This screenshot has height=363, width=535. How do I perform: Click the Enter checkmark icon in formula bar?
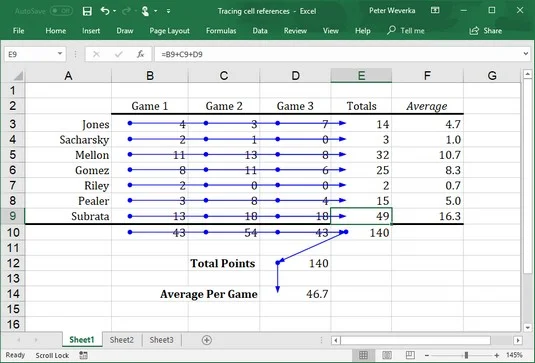point(119,54)
